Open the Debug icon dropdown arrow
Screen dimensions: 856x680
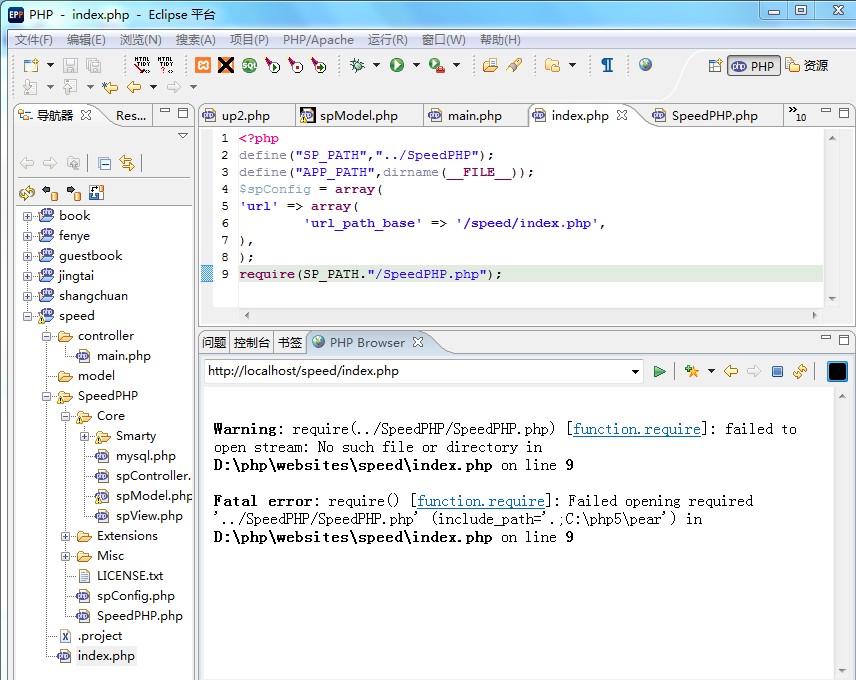(x=376, y=65)
